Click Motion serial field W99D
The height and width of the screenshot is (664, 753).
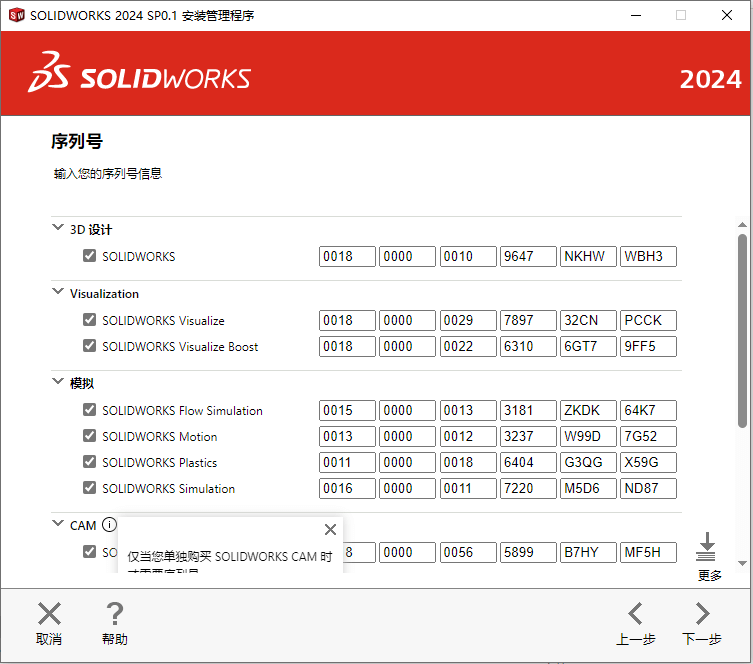click(x=588, y=436)
